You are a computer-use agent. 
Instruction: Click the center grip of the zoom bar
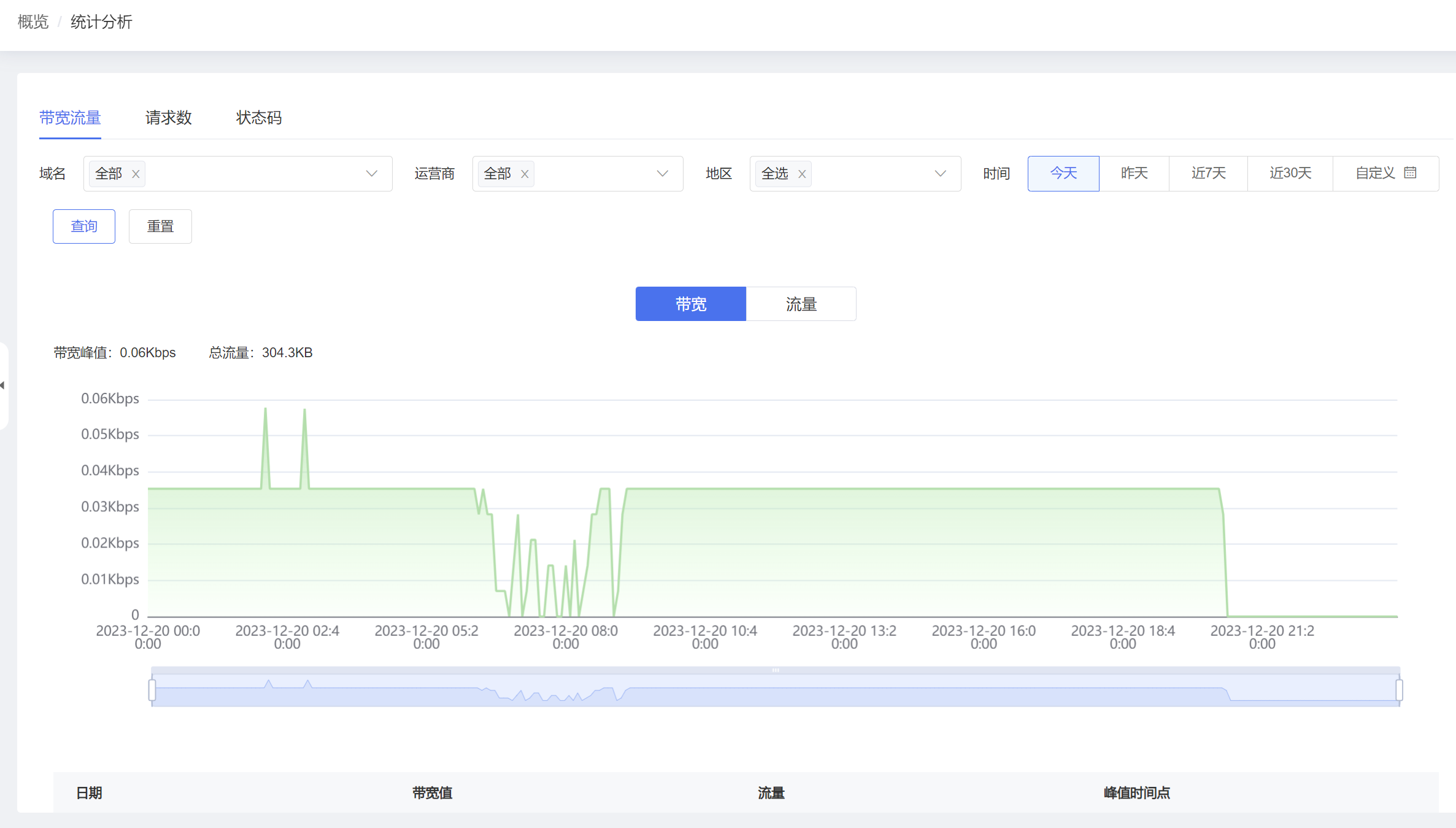(776, 670)
